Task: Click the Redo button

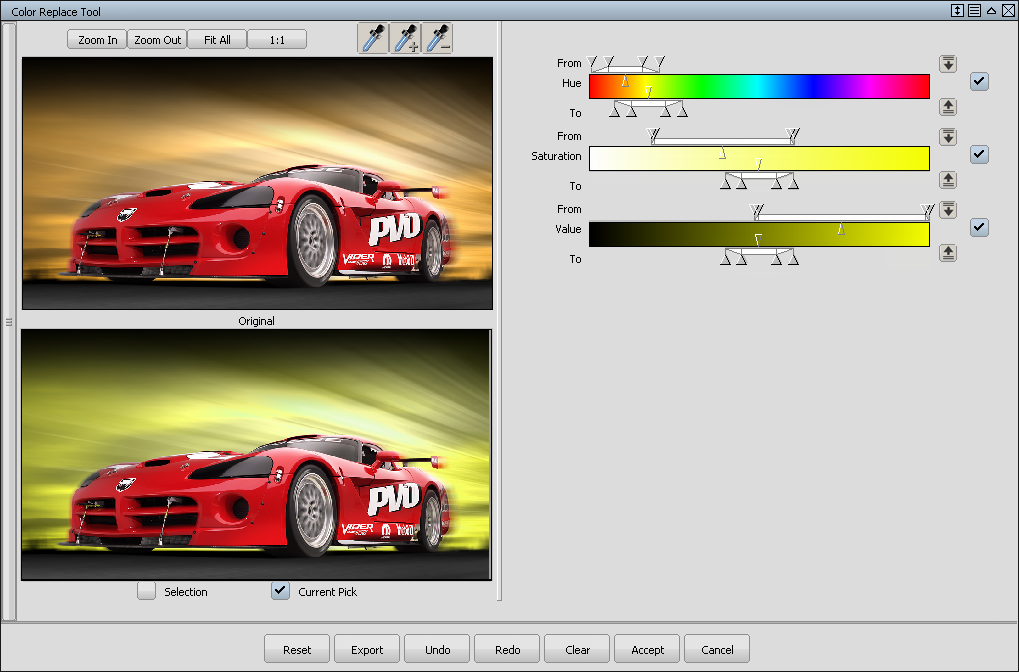Action: click(x=508, y=649)
